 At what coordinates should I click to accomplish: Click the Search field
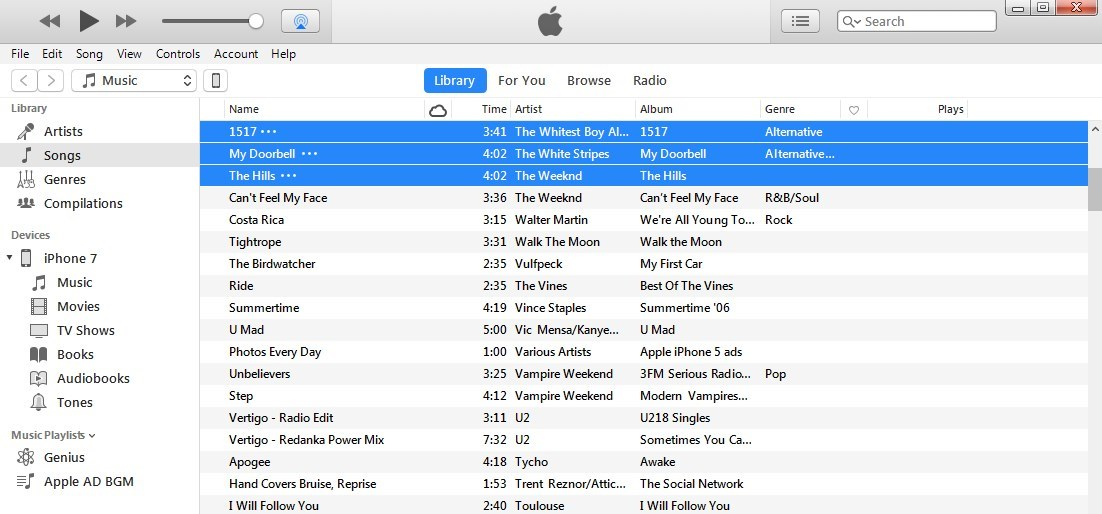point(916,21)
